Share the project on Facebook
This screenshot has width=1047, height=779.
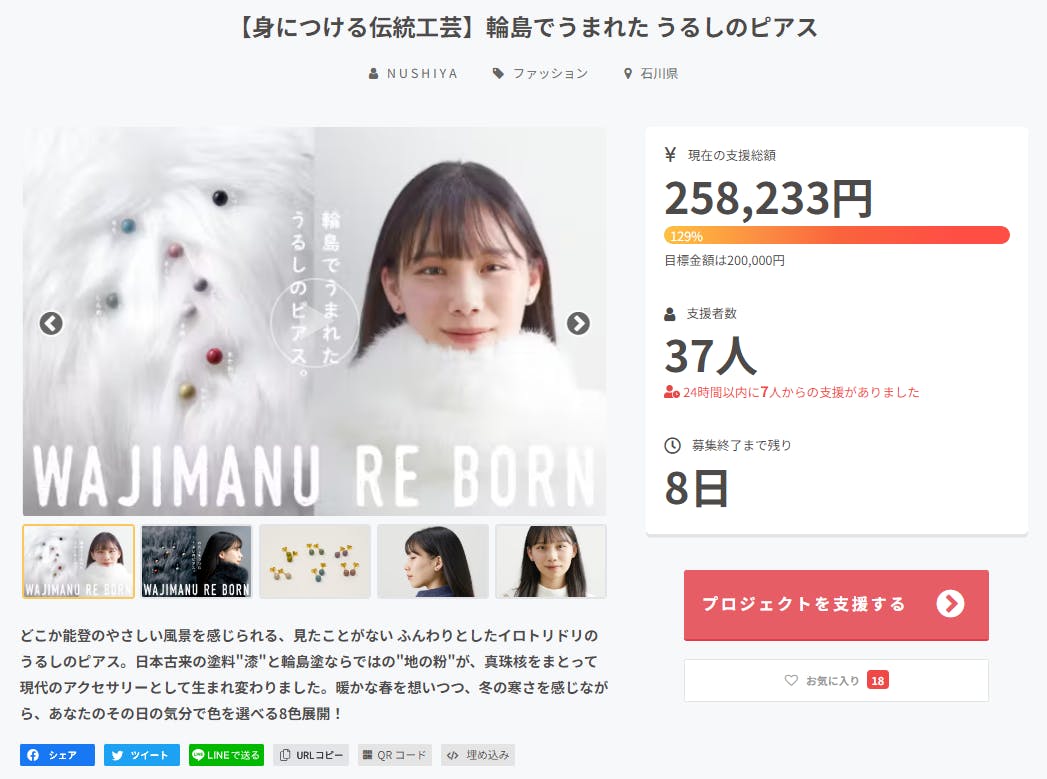coord(57,755)
